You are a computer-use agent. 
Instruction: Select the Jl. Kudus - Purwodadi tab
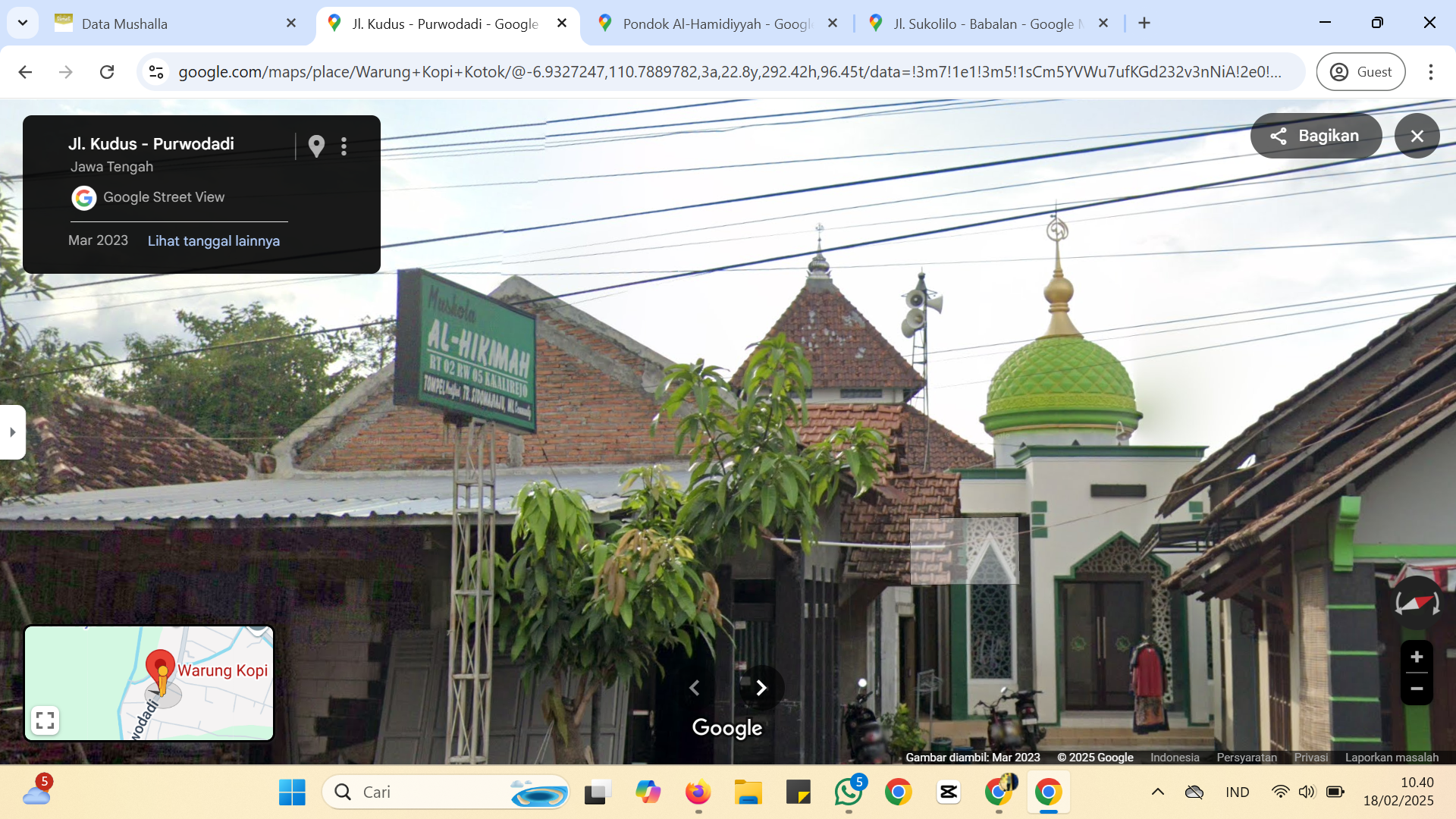pyautogui.click(x=445, y=24)
